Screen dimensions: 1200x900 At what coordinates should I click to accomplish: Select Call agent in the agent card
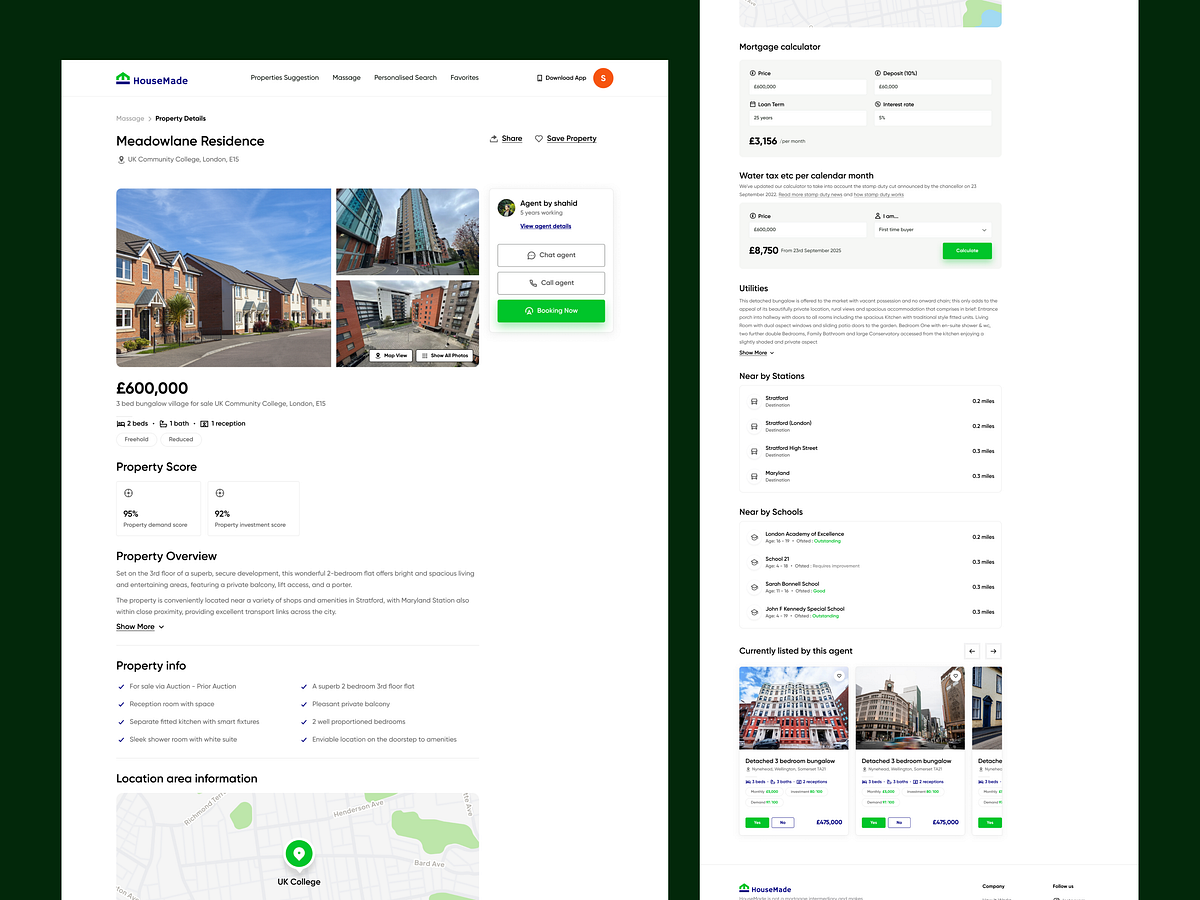click(550, 283)
